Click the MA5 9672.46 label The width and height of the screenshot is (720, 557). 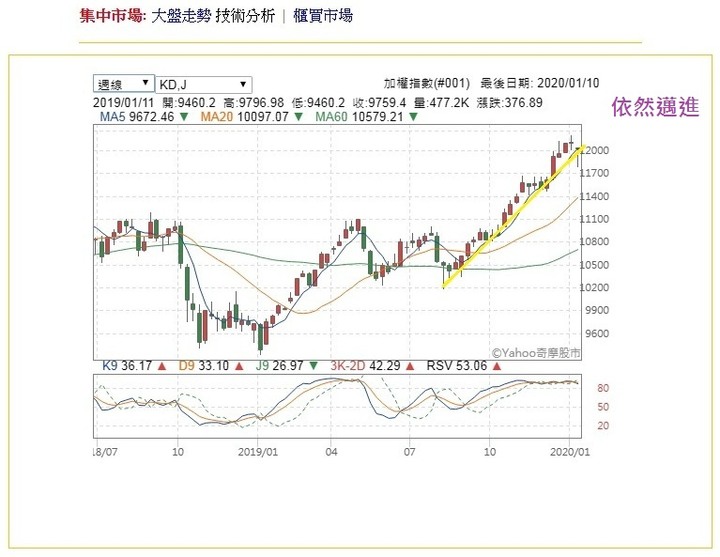137,117
